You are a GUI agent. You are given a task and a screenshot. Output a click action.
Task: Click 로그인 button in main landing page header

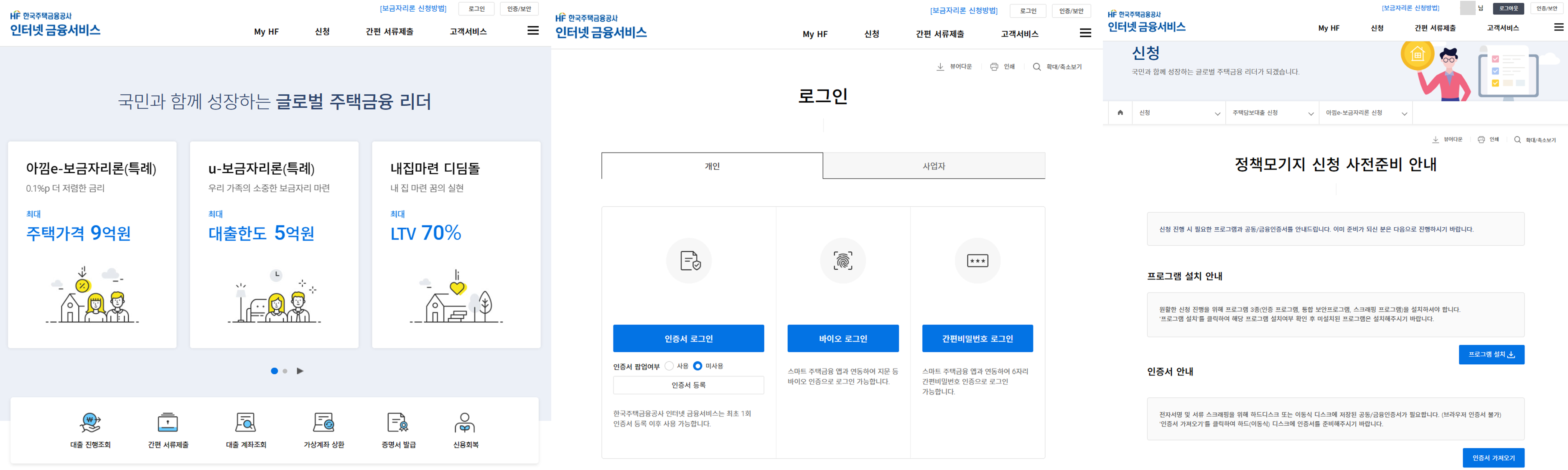click(x=476, y=8)
